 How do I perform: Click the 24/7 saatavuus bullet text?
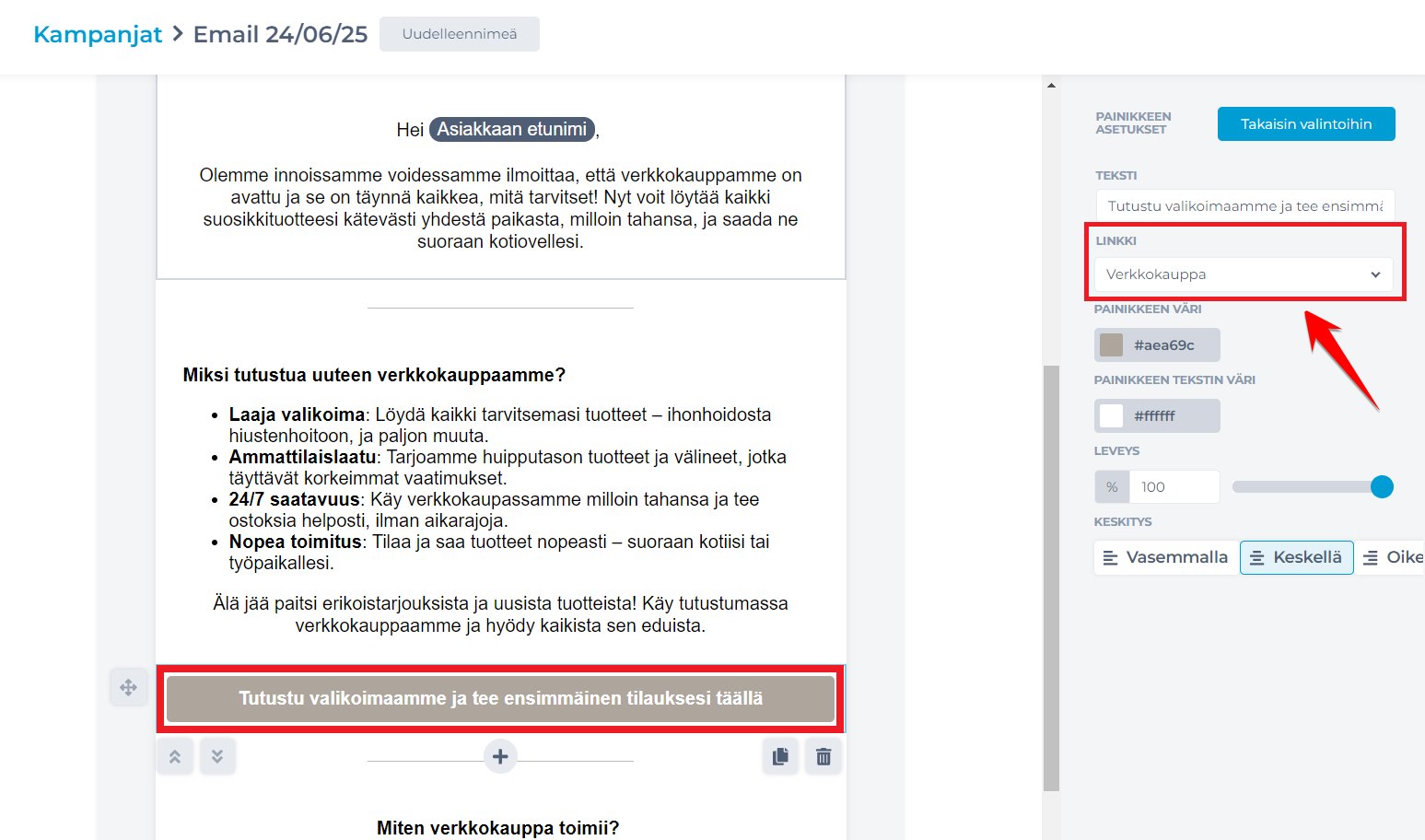[494, 510]
